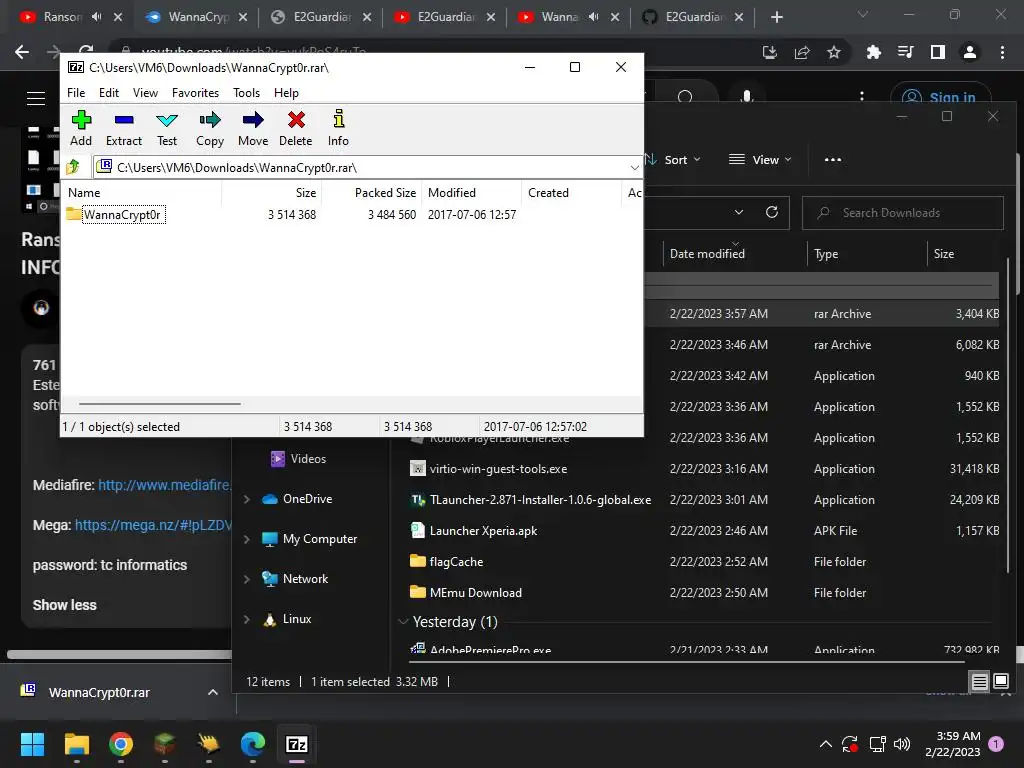Collapse description with Show less

click(x=65, y=605)
